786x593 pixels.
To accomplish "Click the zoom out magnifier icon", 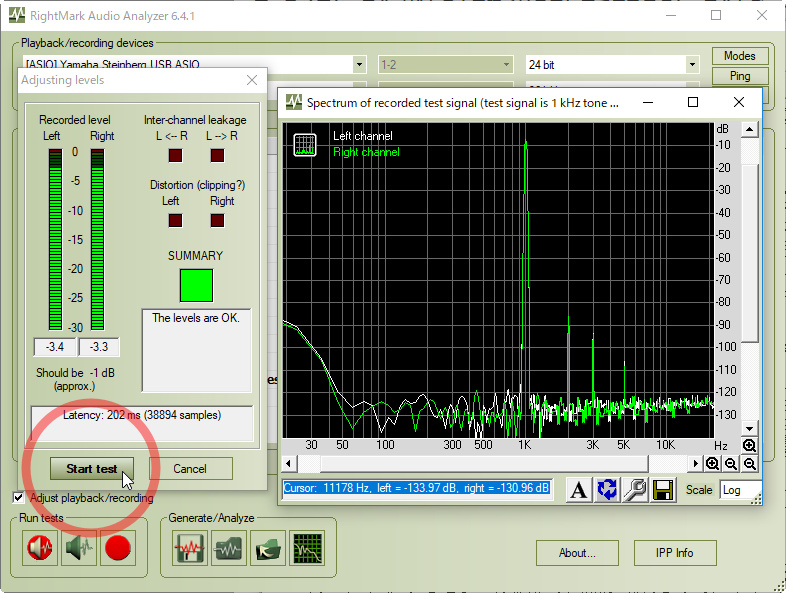I will (x=731, y=464).
